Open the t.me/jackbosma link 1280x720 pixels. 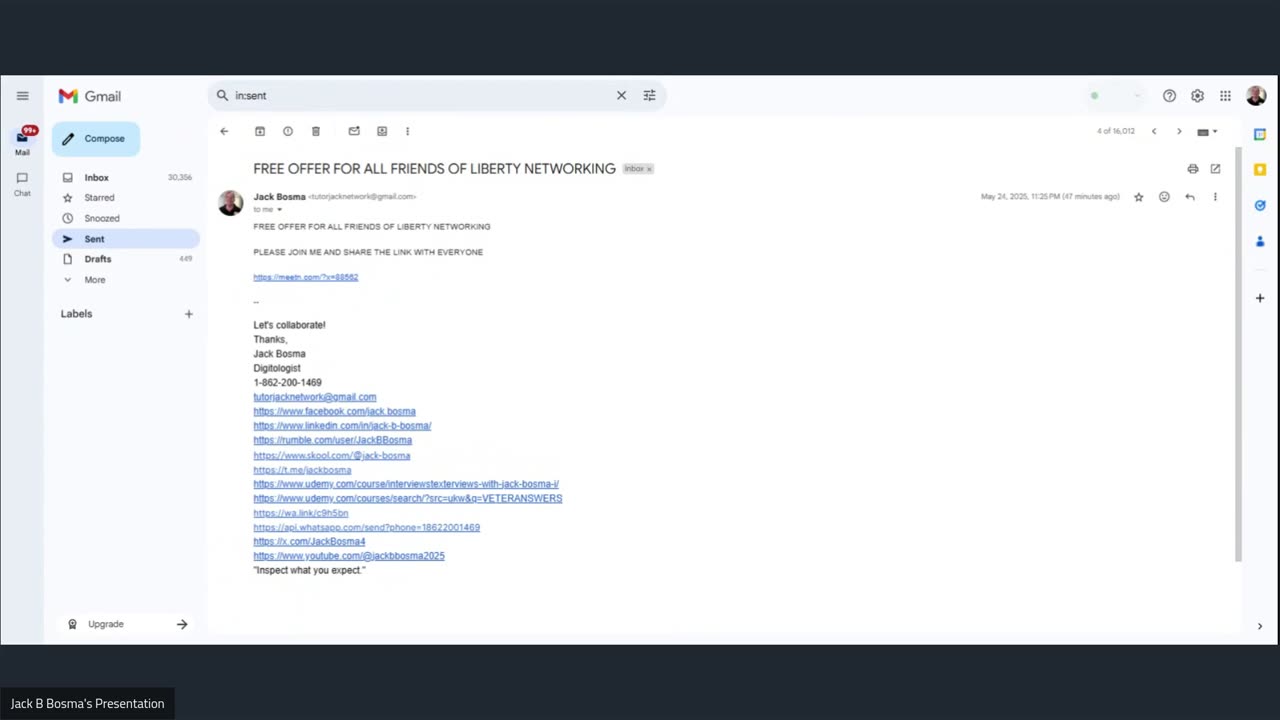tap(302, 470)
